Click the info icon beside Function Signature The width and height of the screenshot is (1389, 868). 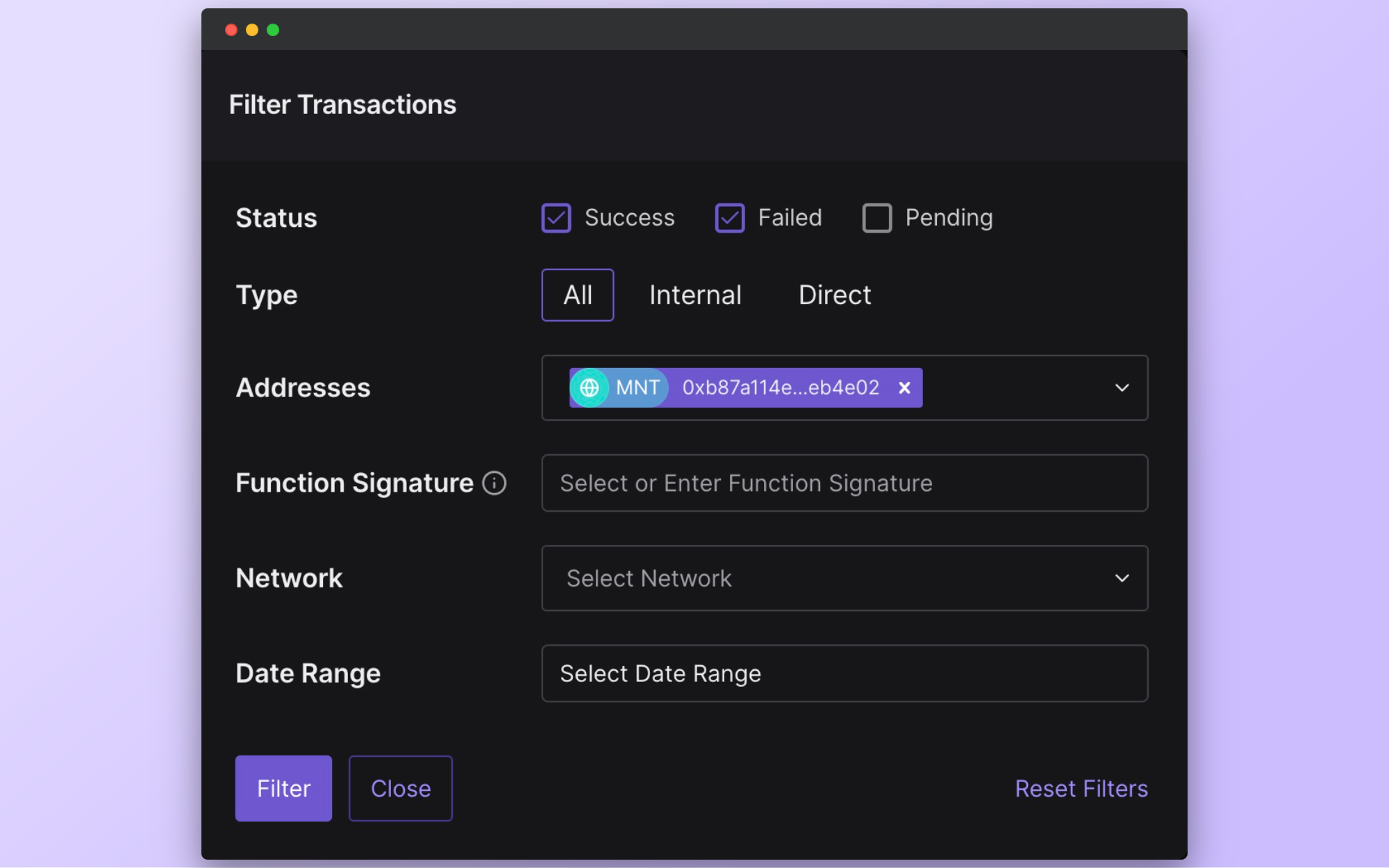tap(493, 483)
